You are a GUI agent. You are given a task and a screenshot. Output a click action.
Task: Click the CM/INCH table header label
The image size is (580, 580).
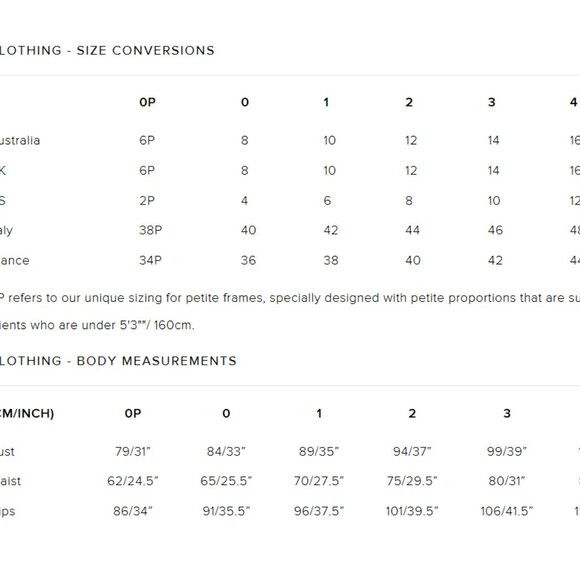click(x=27, y=413)
